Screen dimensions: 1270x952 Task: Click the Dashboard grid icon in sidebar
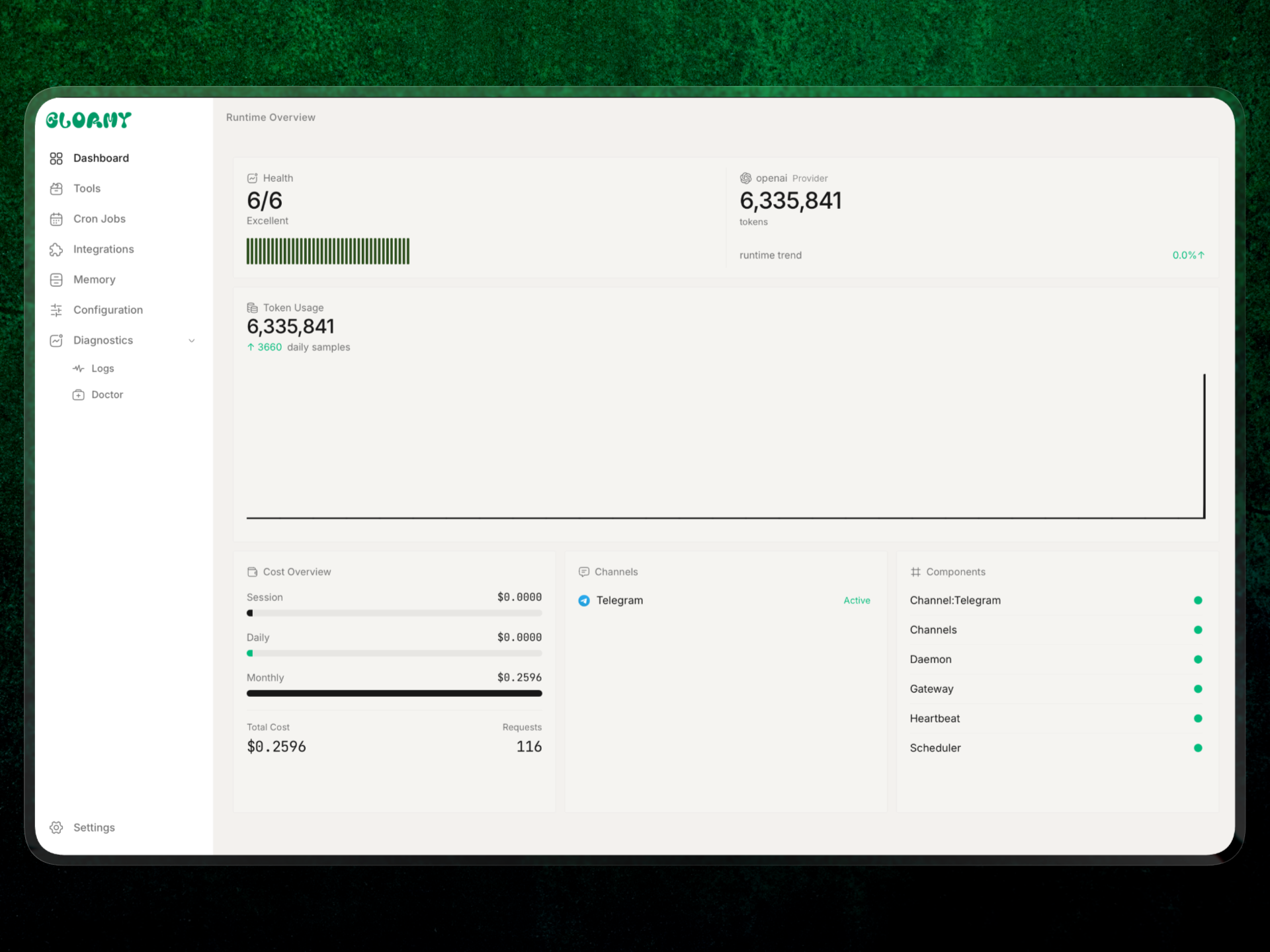coord(56,159)
